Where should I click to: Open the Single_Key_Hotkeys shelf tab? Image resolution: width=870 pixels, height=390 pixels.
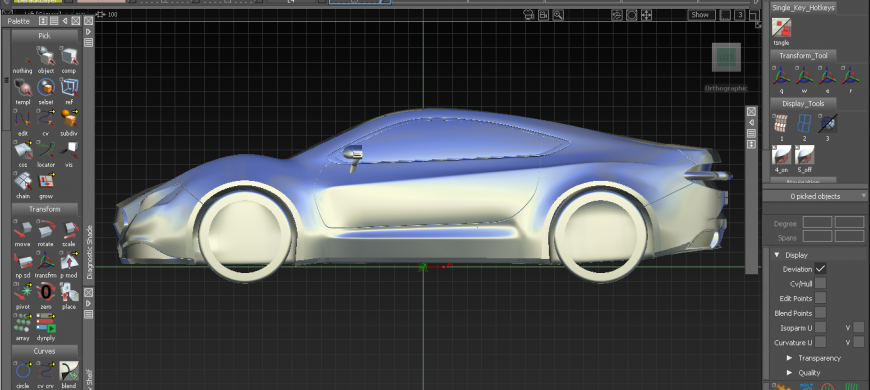803,8
